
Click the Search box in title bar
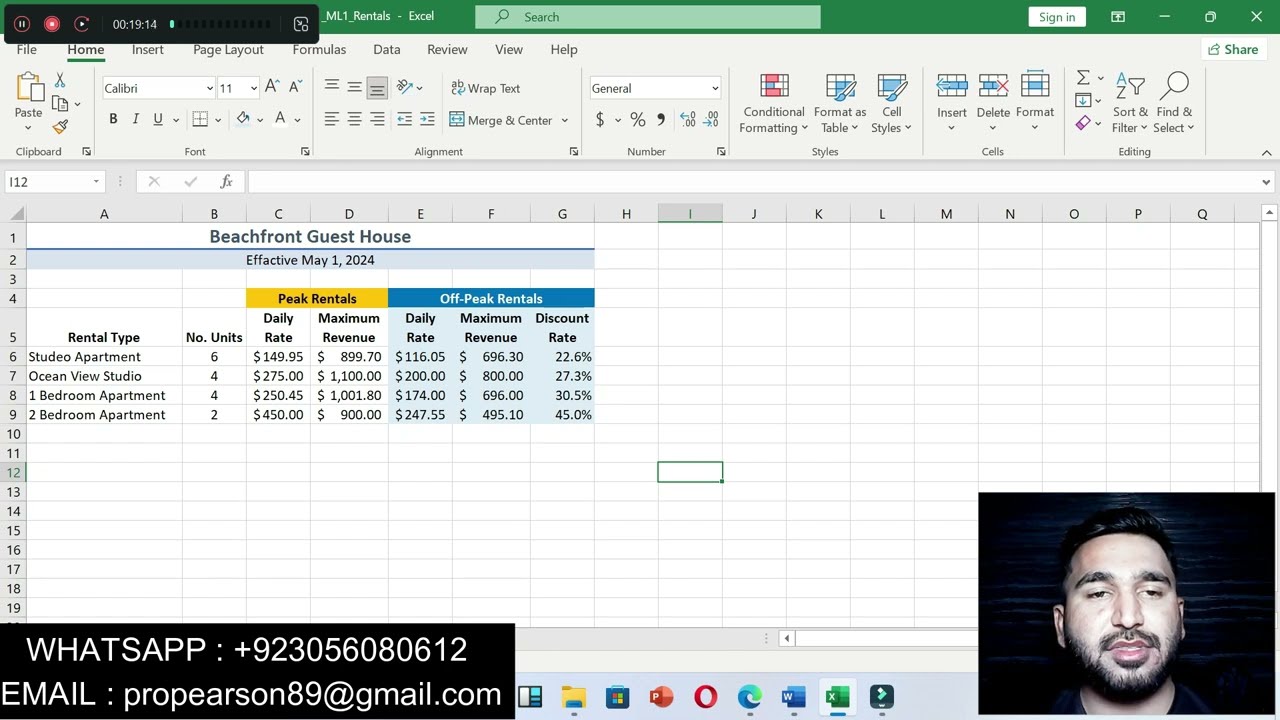pyautogui.click(x=648, y=17)
